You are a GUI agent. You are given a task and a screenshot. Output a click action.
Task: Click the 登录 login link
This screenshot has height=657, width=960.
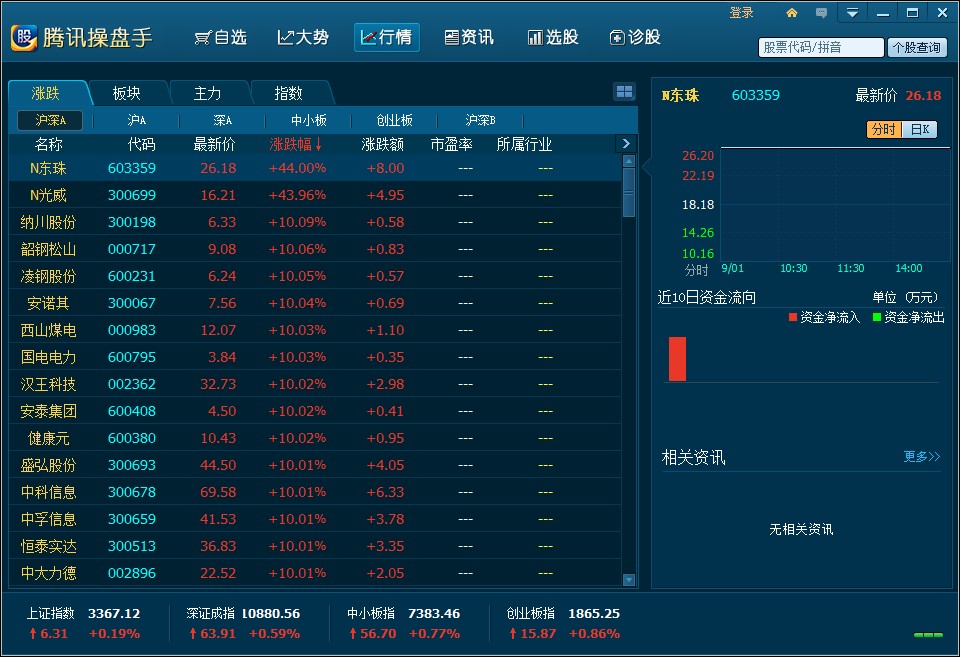click(741, 13)
